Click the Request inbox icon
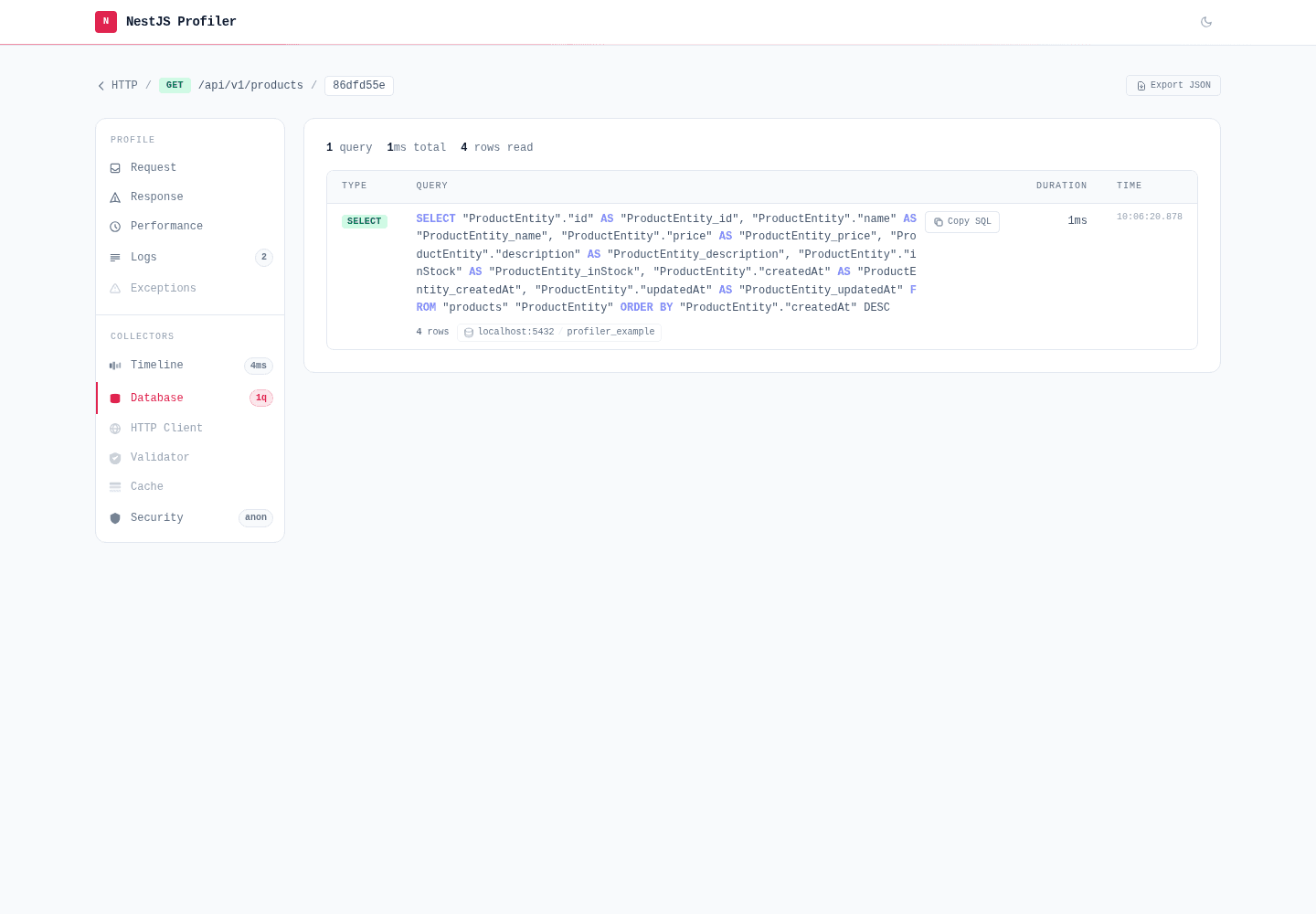1316x914 pixels. pyautogui.click(x=115, y=168)
